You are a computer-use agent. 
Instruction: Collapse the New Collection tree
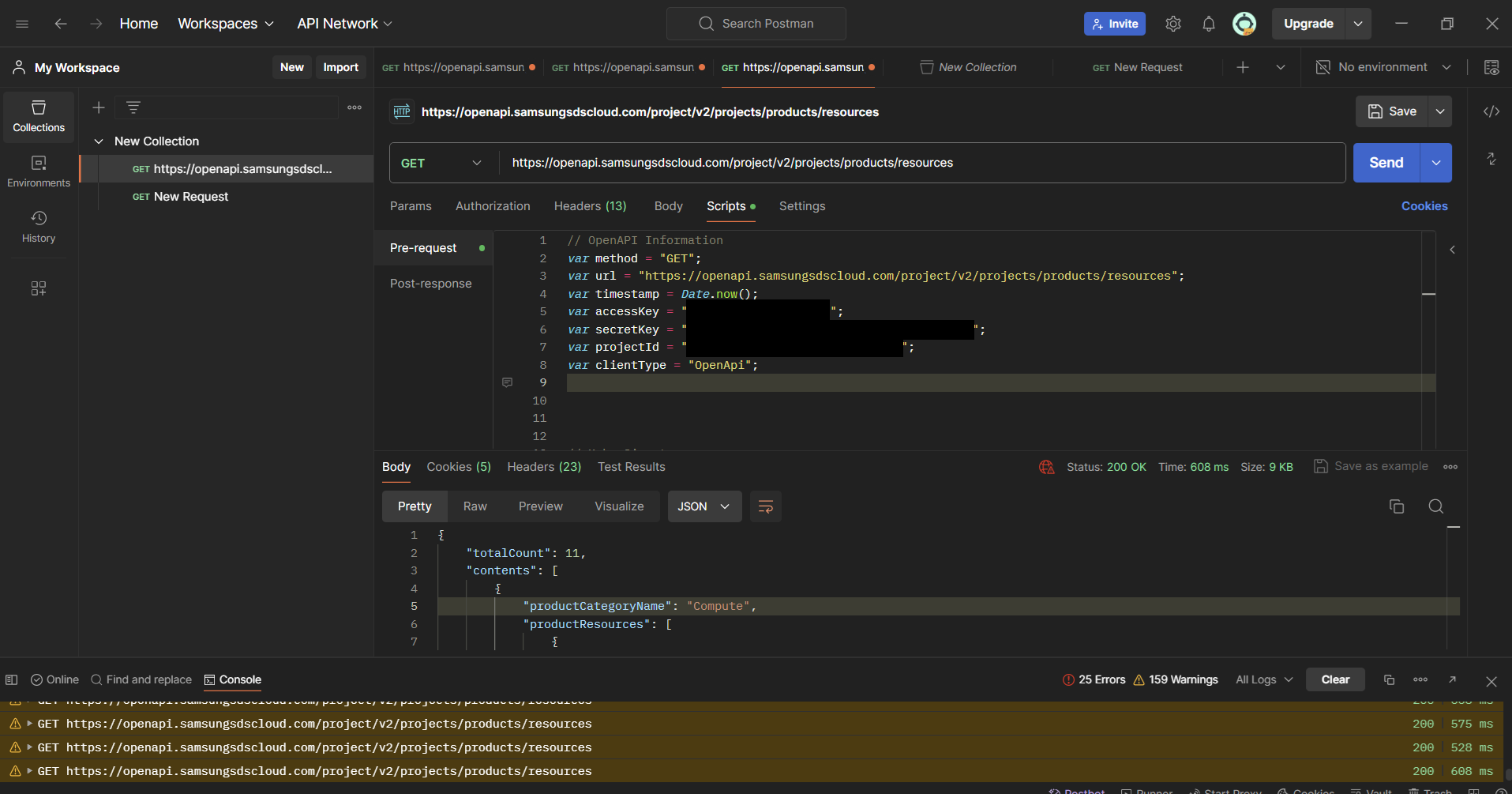coord(99,141)
